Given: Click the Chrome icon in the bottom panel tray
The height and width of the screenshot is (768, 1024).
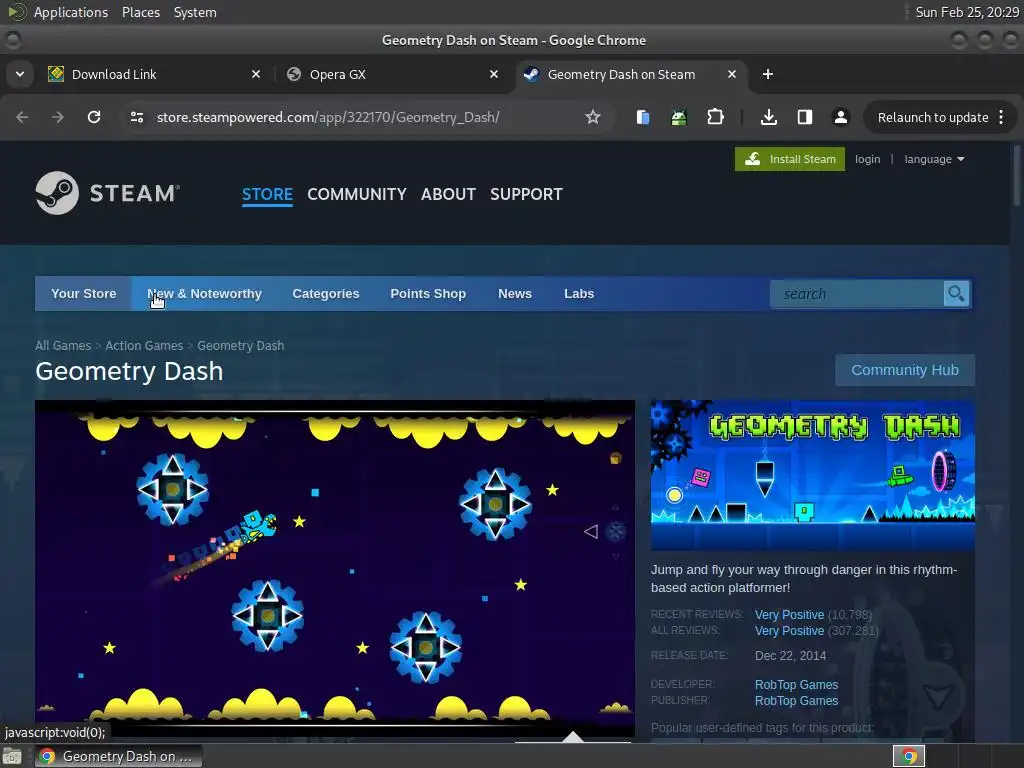Looking at the screenshot, I should [x=909, y=756].
